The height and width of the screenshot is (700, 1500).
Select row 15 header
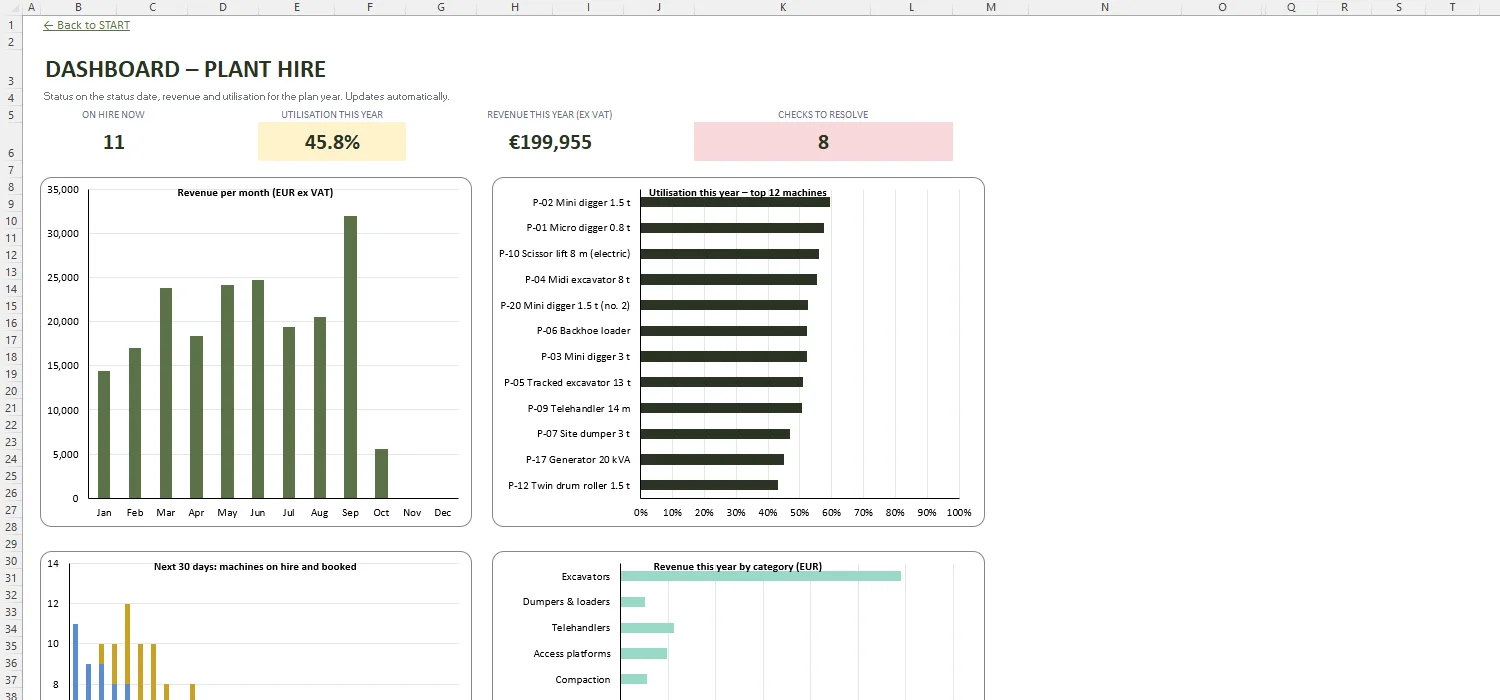pyautogui.click(x=10, y=306)
